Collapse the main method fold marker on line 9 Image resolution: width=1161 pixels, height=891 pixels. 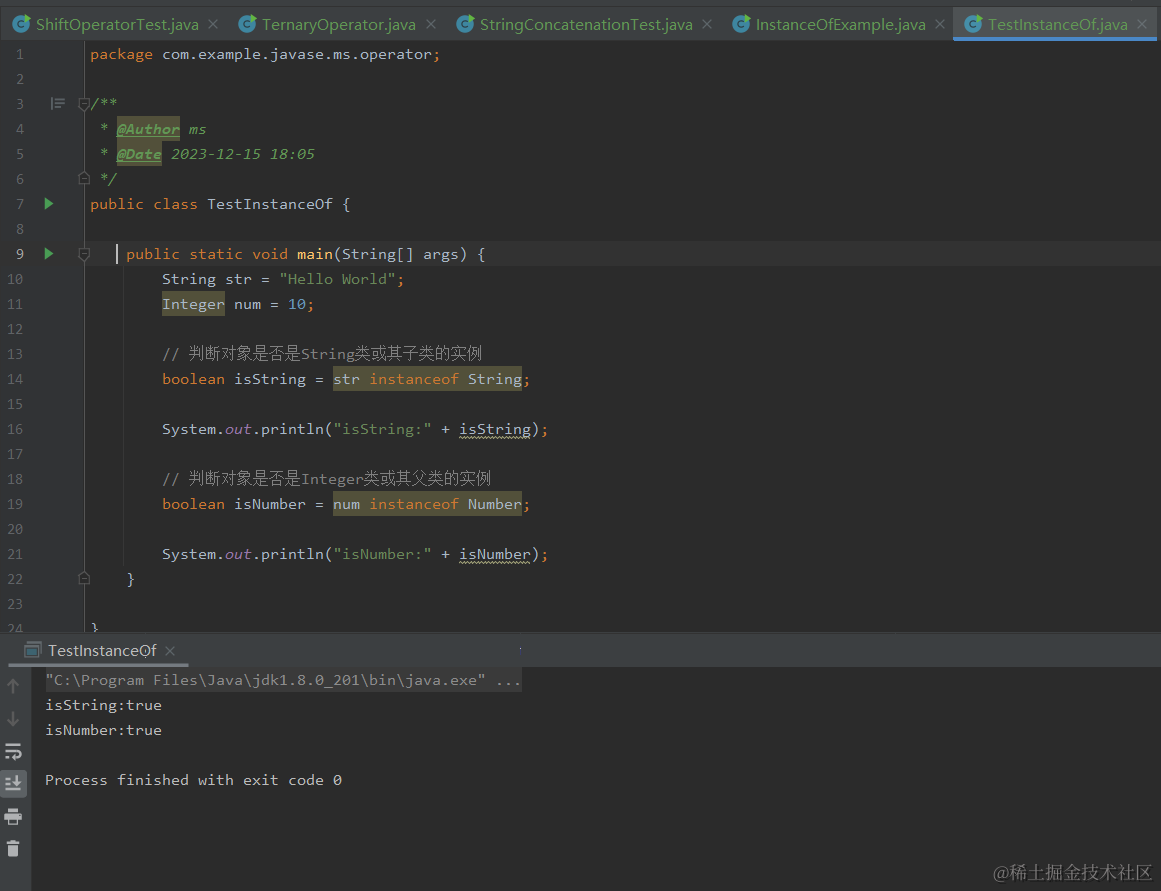[x=84, y=254]
